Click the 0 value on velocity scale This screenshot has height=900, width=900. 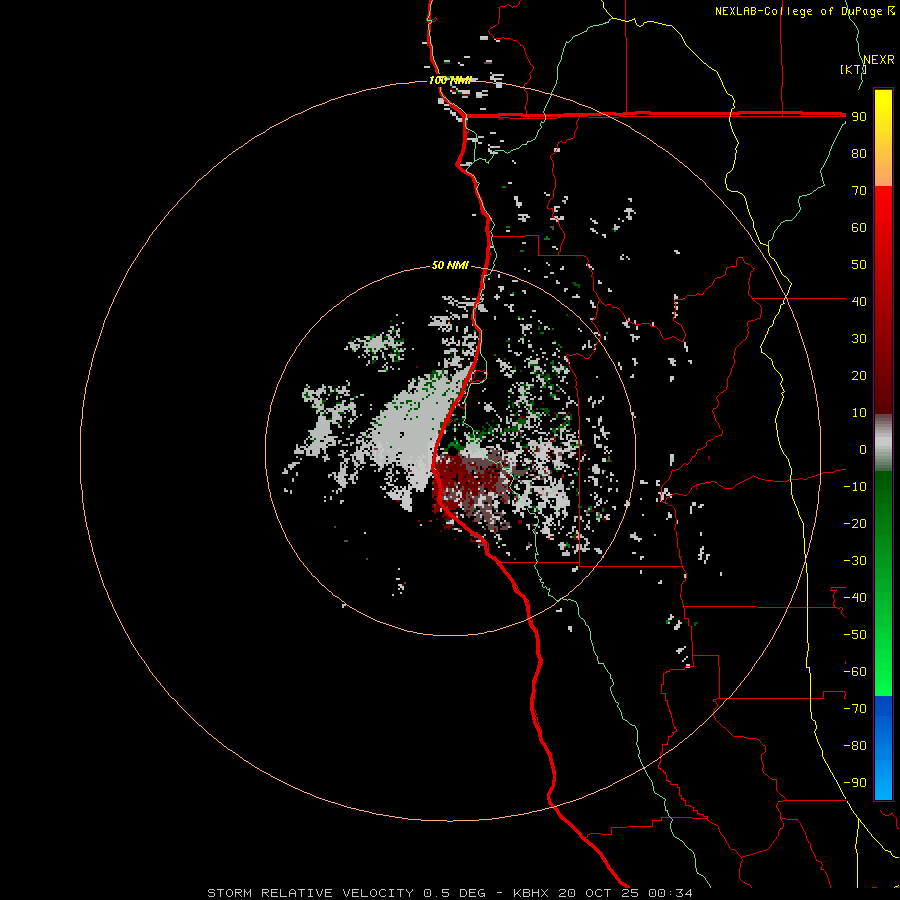[x=863, y=449]
